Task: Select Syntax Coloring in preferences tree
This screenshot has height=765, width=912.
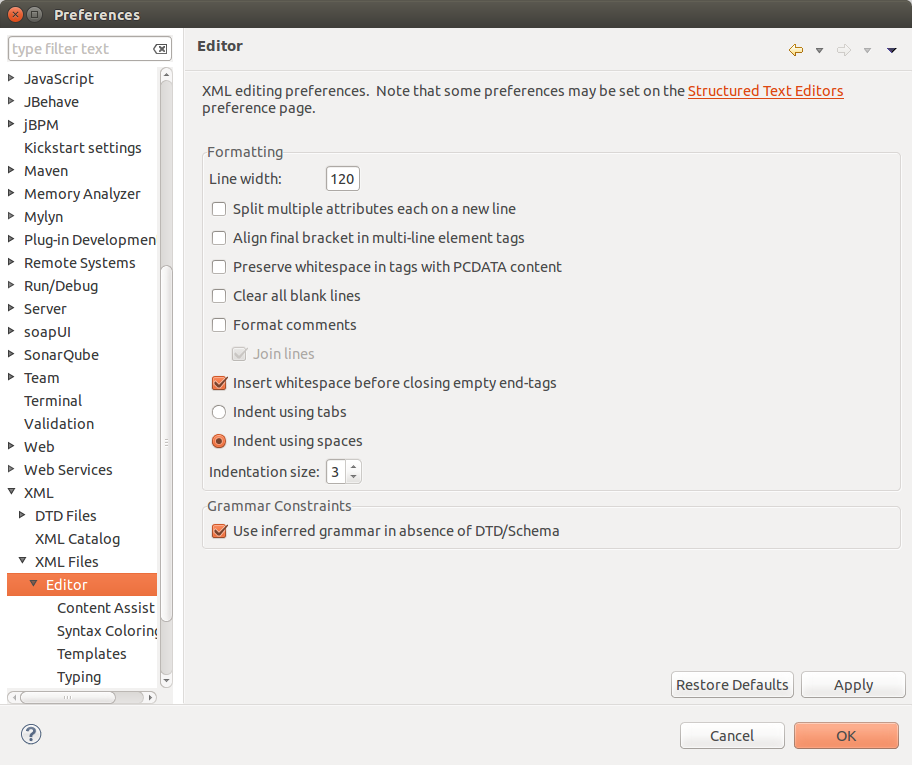Action: pos(106,631)
